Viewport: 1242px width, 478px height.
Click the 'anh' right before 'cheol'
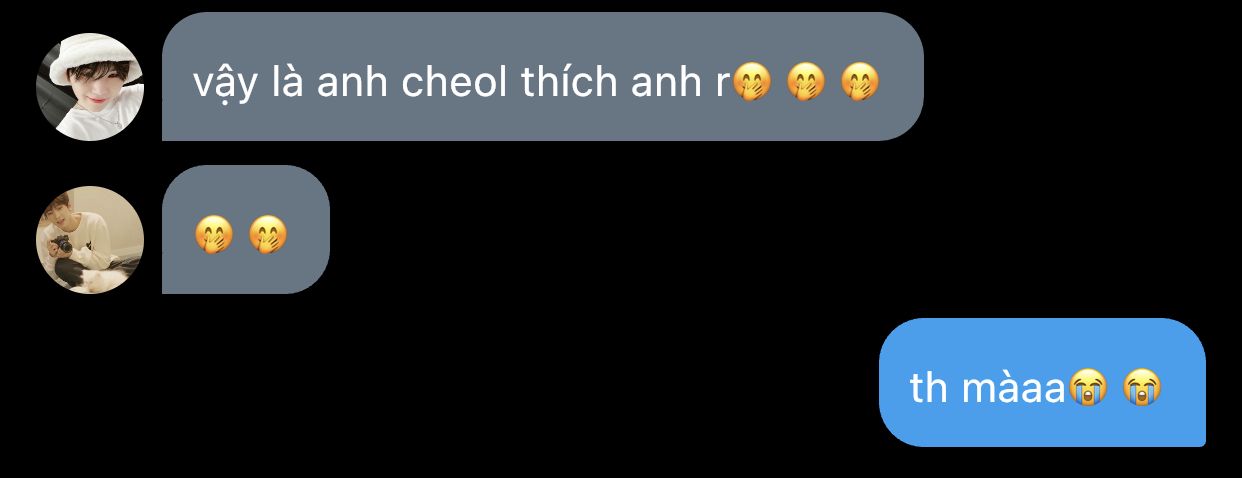click(x=353, y=83)
